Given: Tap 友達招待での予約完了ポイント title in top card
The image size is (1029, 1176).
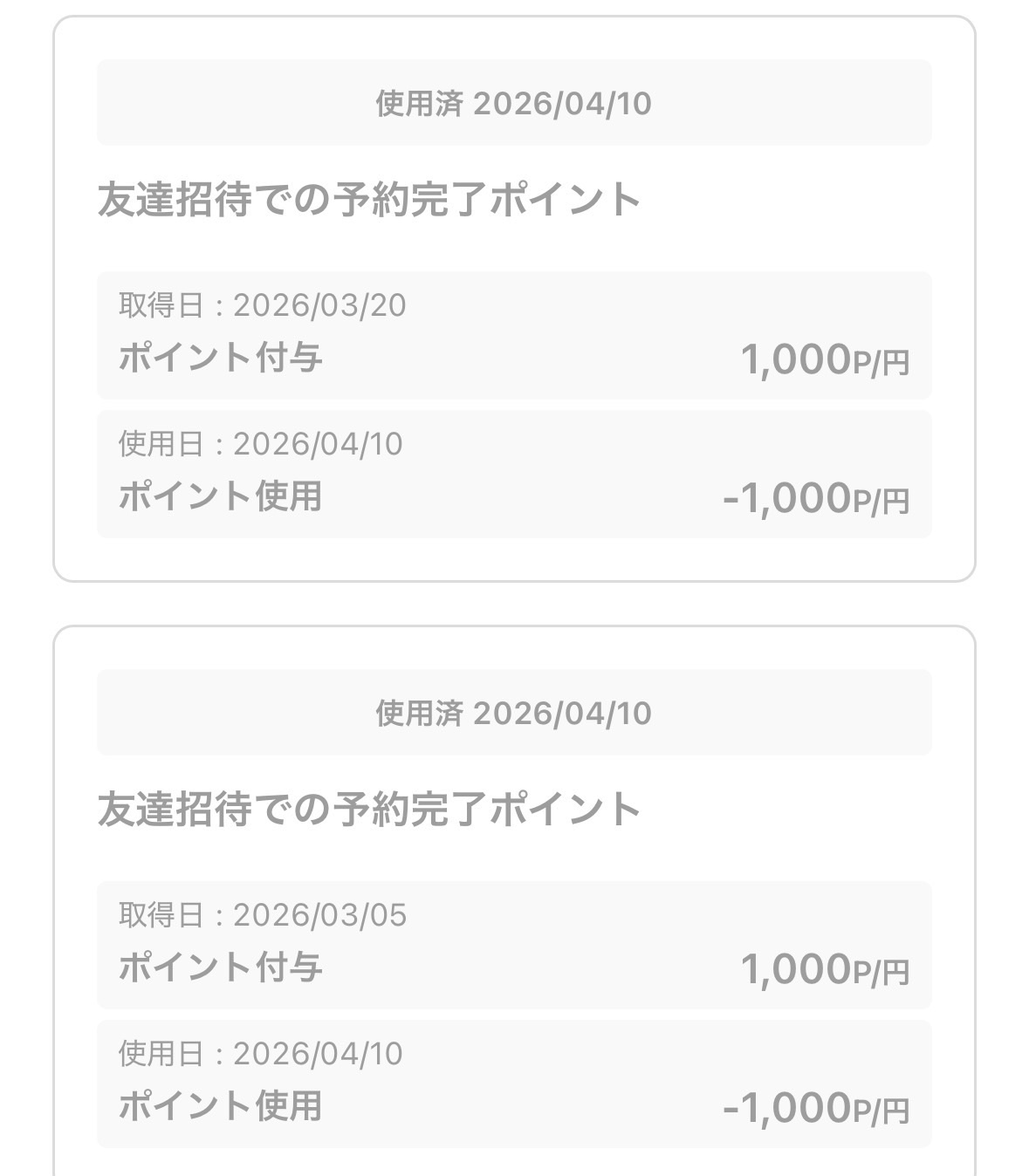Looking at the screenshot, I should tap(369, 200).
